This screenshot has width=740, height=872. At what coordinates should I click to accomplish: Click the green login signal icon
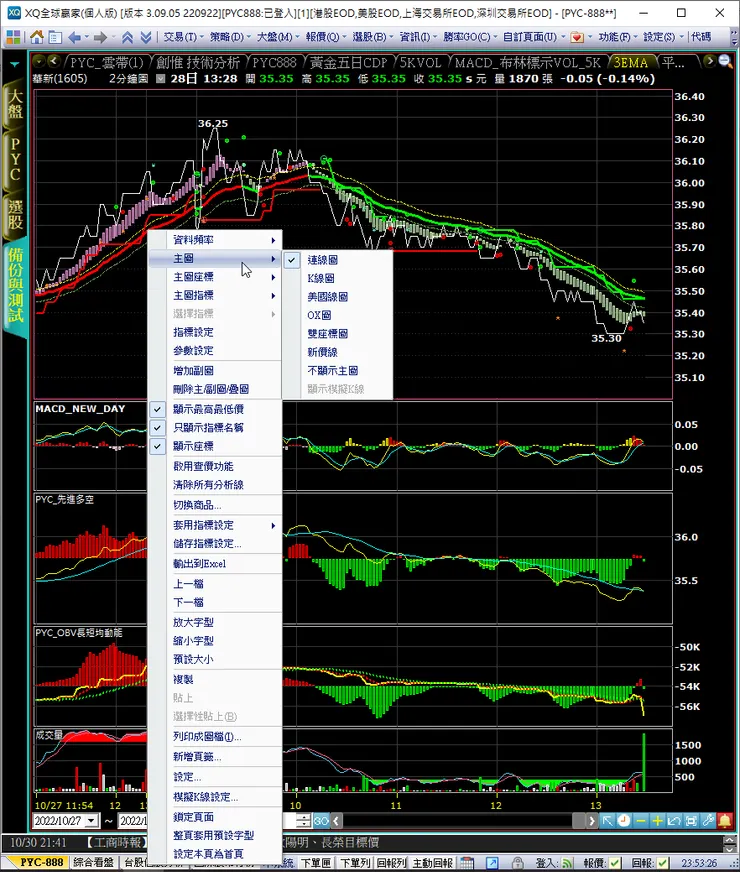[568, 863]
